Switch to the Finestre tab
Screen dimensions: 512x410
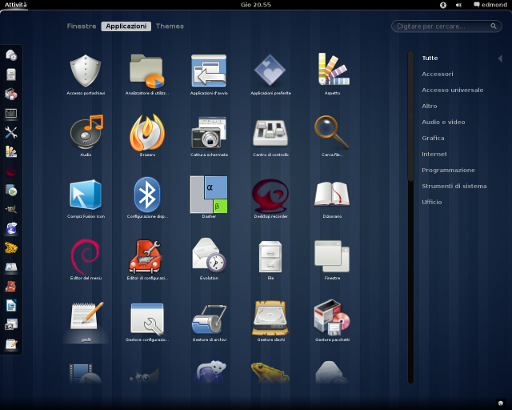(81, 26)
